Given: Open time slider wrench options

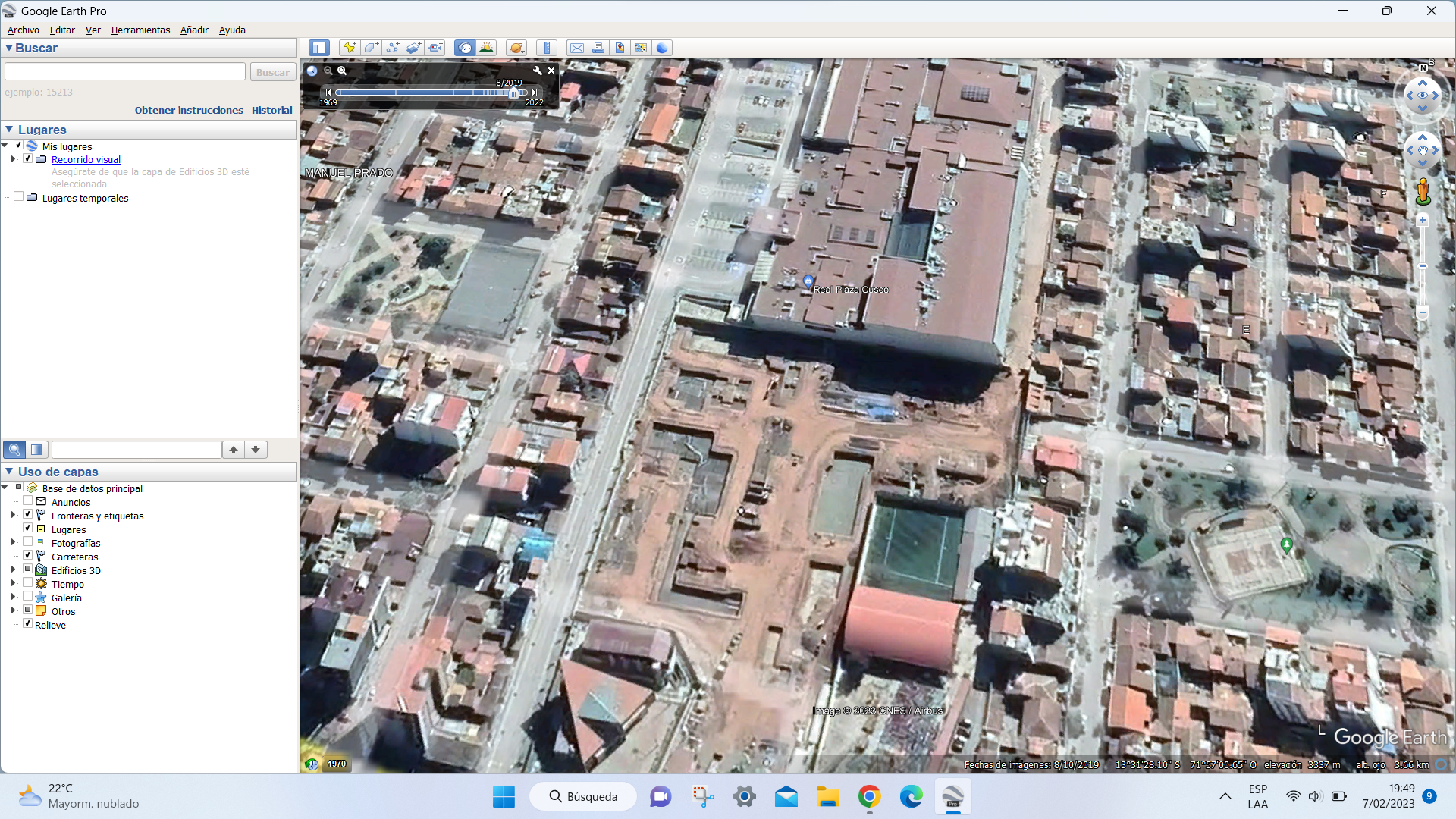Looking at the screenshot, I should point(538,71).
